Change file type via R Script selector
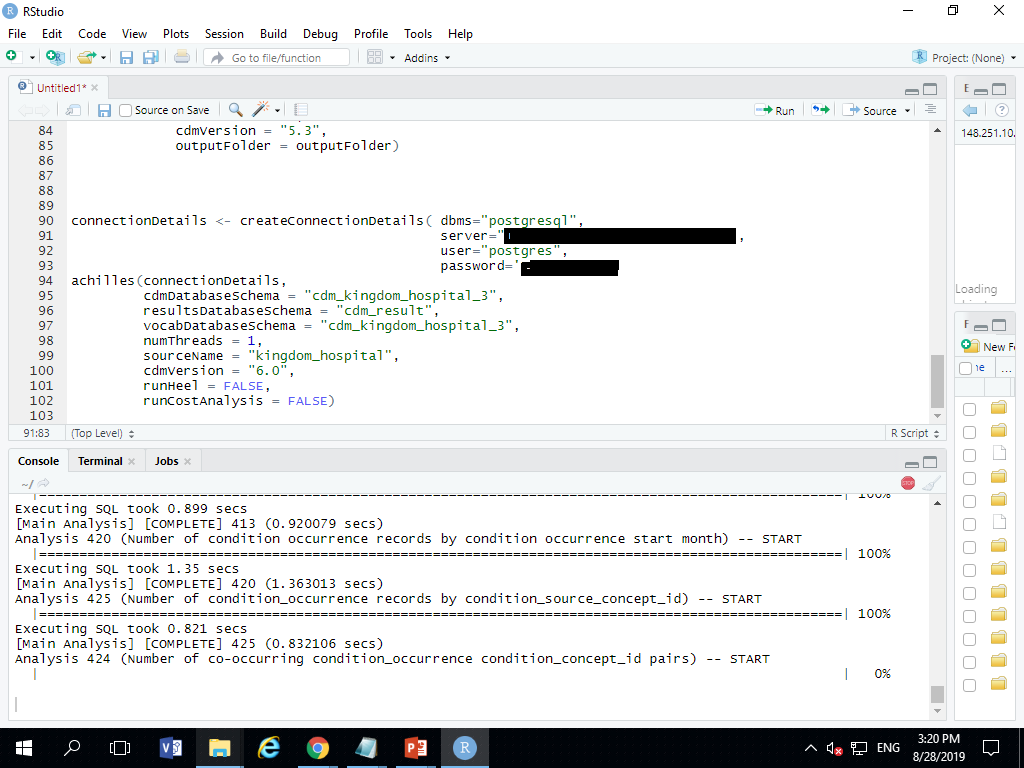The image size is (1024, 768). (x=915, y=433)
